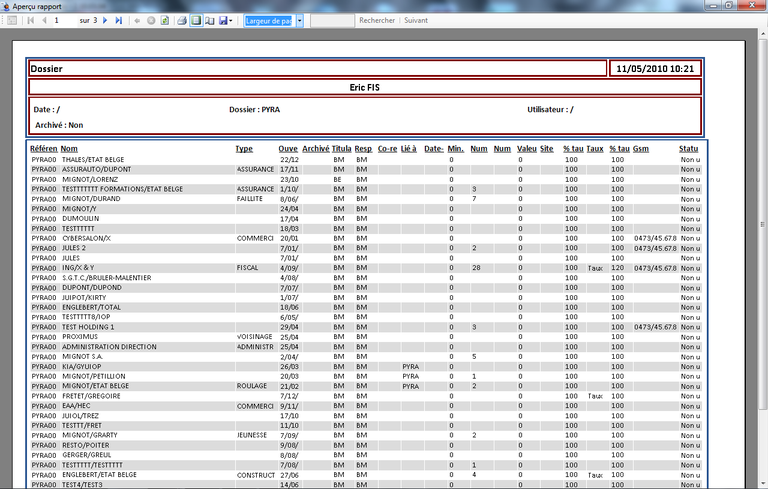Click the 'Nom' column header

(68, 149)
